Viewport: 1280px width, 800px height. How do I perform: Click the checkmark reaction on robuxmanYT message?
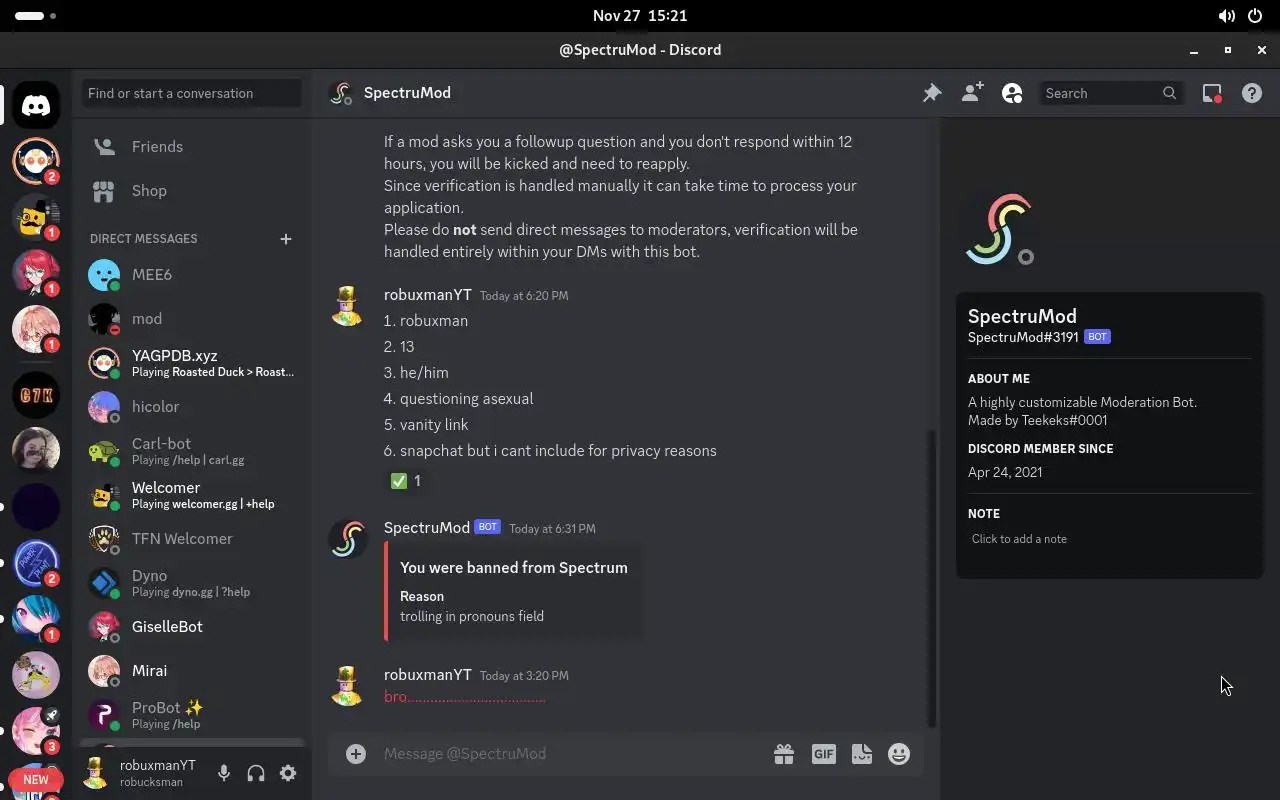(x=406, y=481)
